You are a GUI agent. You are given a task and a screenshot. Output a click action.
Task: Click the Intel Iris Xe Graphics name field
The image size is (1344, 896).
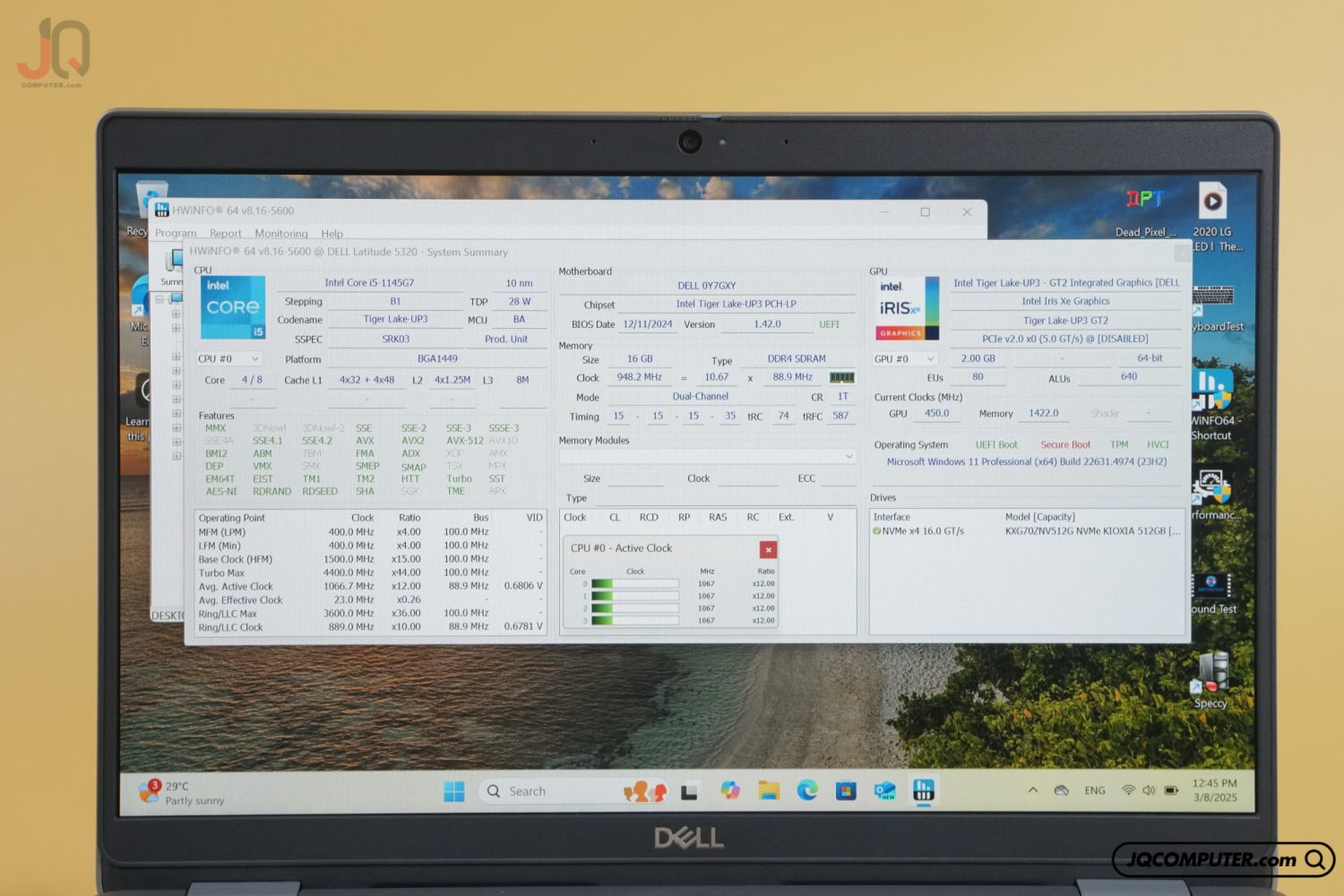click(x=1065, y=302)
